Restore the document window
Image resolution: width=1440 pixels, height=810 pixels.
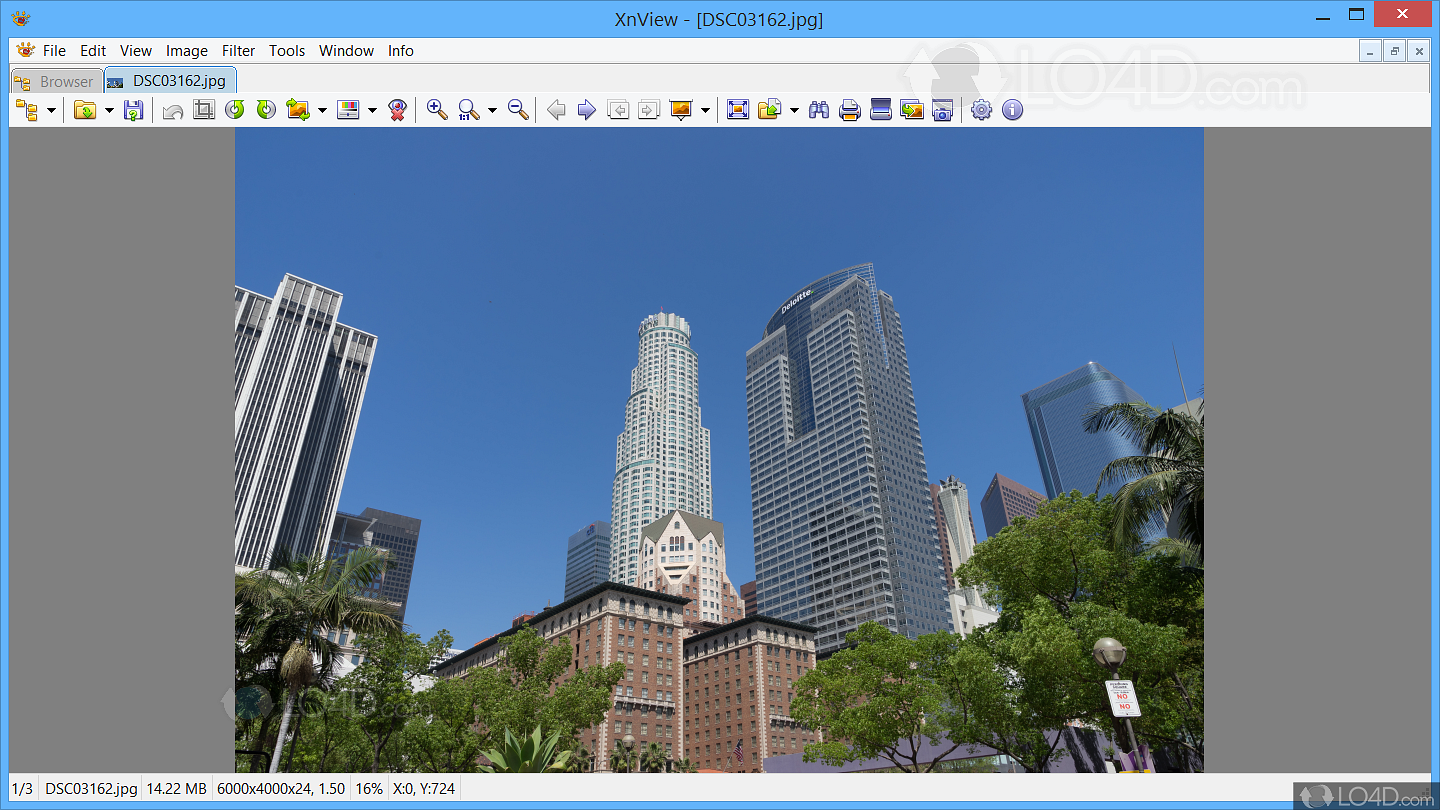tap(1394, 51)
